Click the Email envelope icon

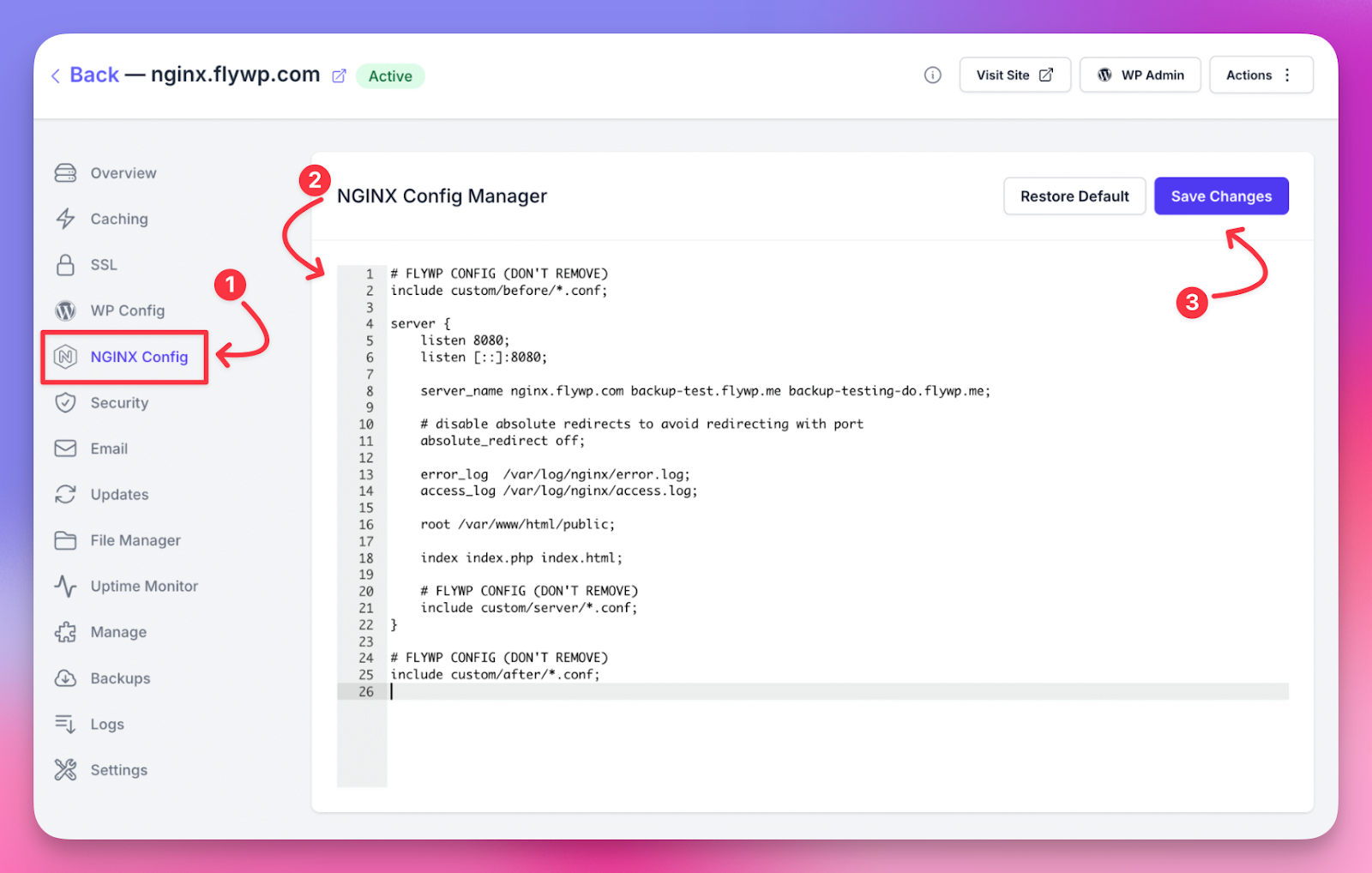pos(65,449)
